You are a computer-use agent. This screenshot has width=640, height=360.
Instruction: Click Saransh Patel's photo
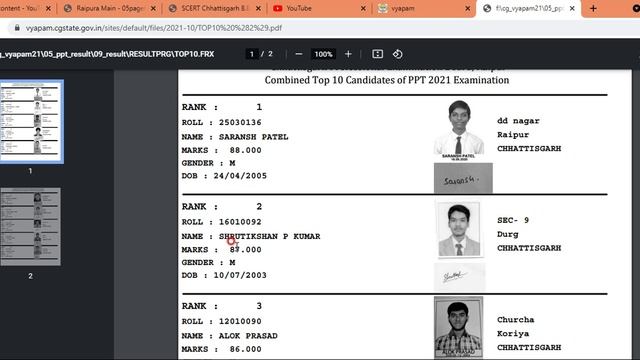pos(459,130)
